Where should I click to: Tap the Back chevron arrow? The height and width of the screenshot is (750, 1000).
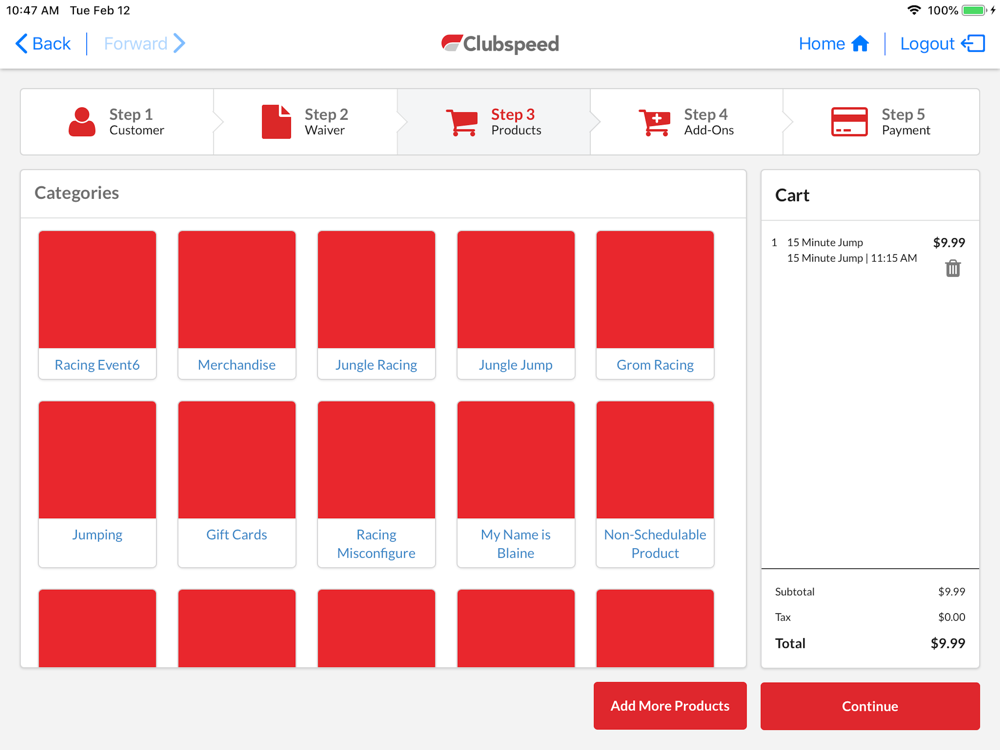[x=21, y=43]
